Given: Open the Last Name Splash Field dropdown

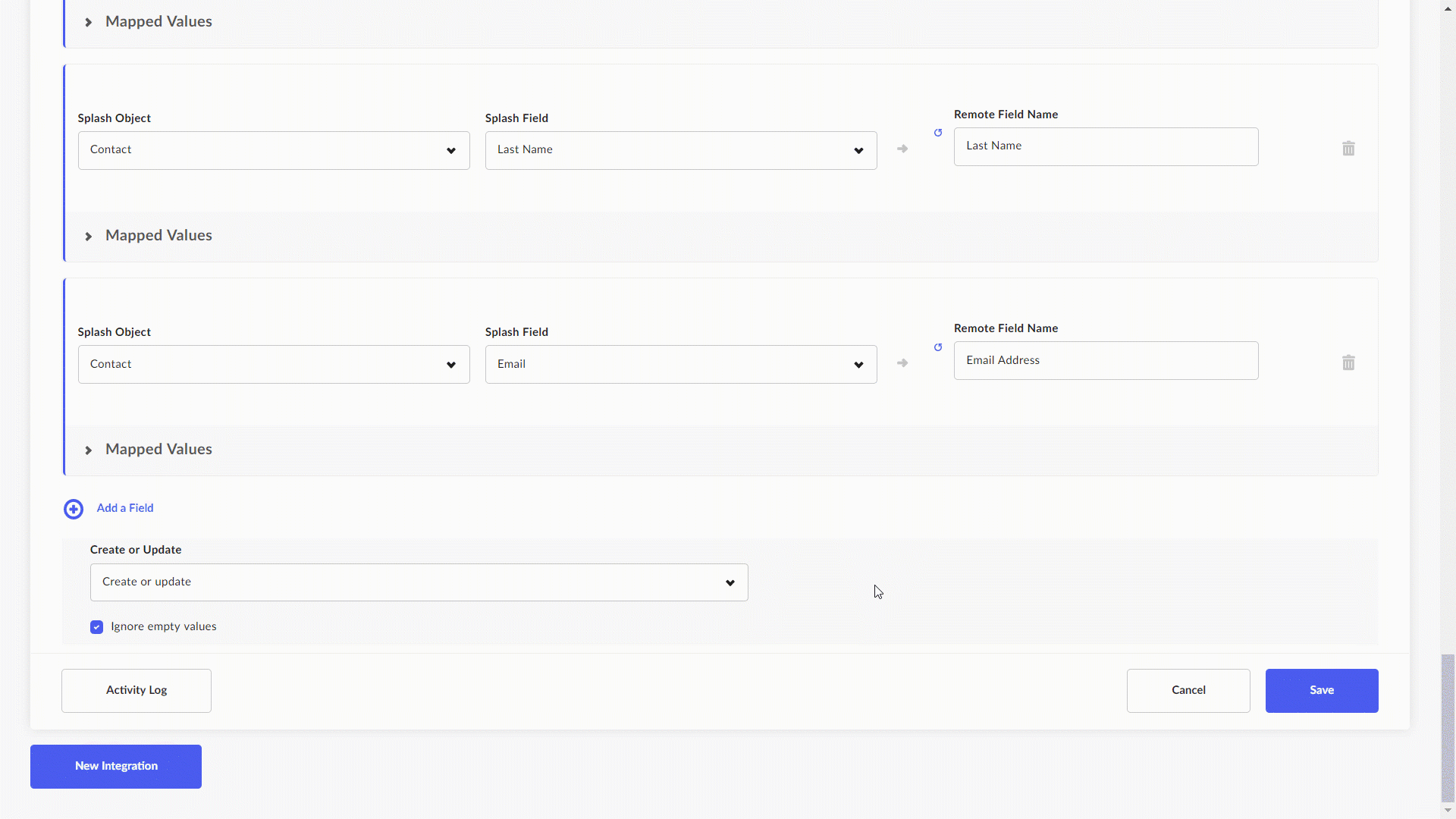Looking at the screenshot, I should [x=681, y=150].
